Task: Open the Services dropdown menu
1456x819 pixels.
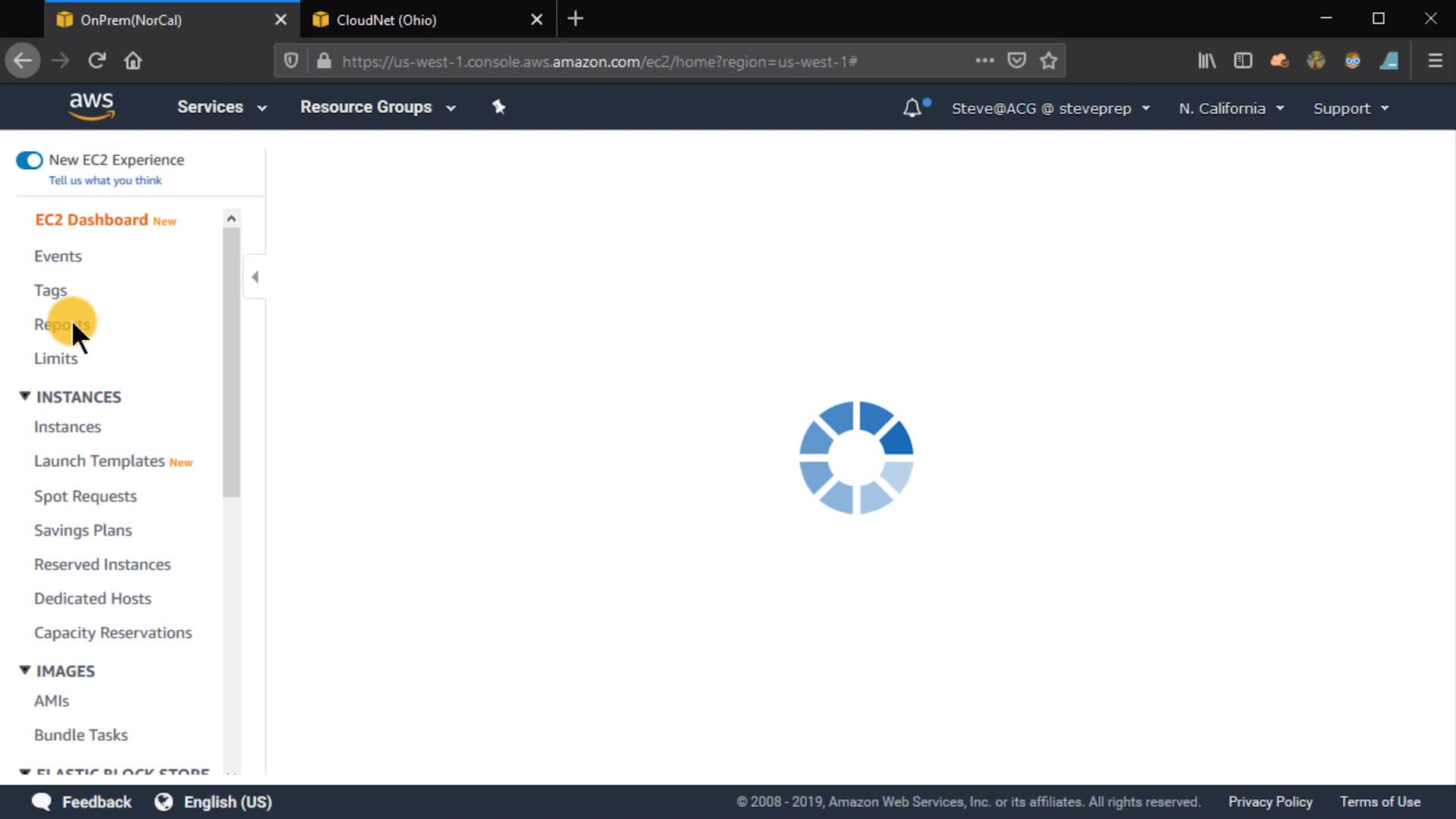Action: [221, 107]
